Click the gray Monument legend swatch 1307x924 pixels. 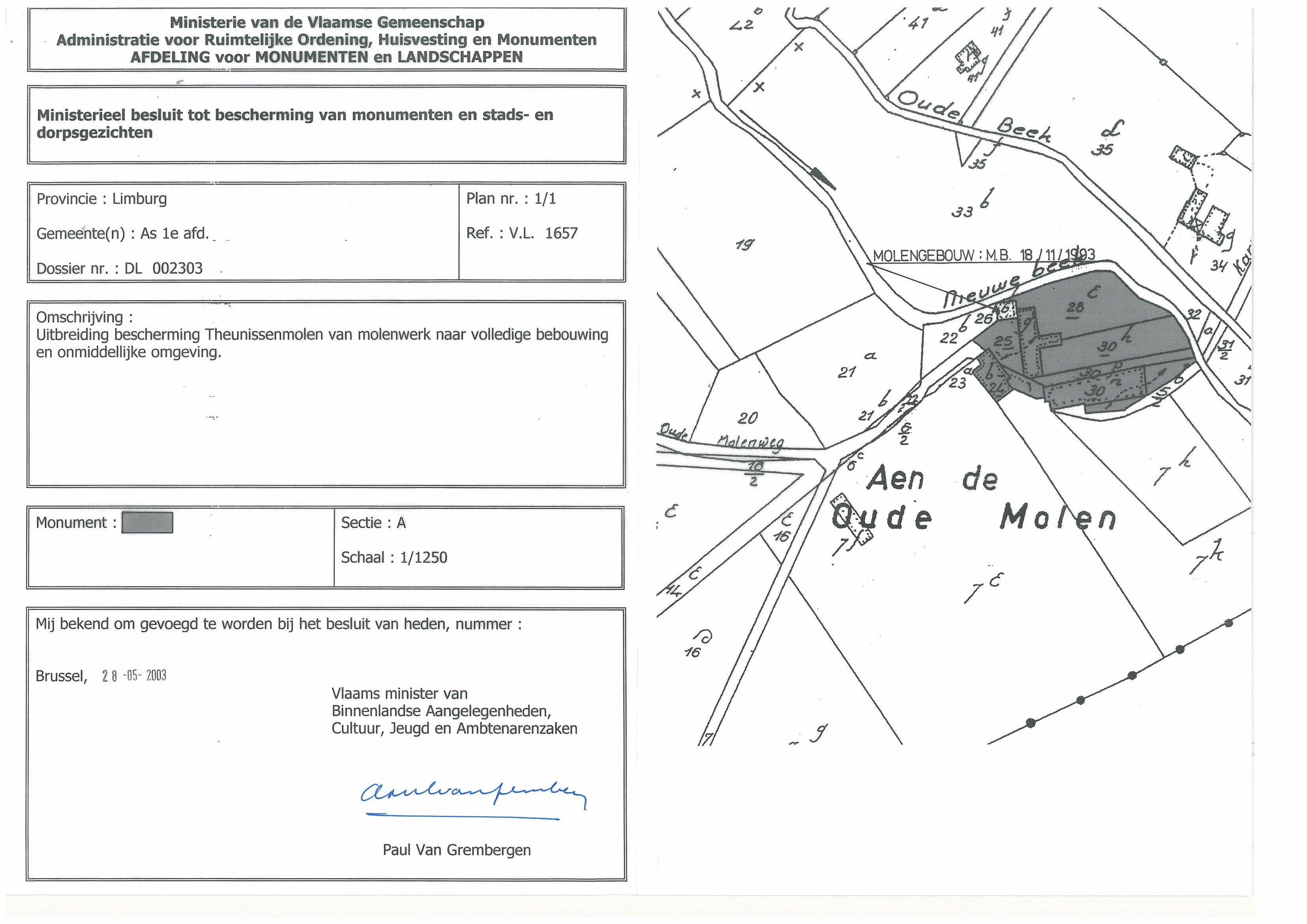(147, 523)
